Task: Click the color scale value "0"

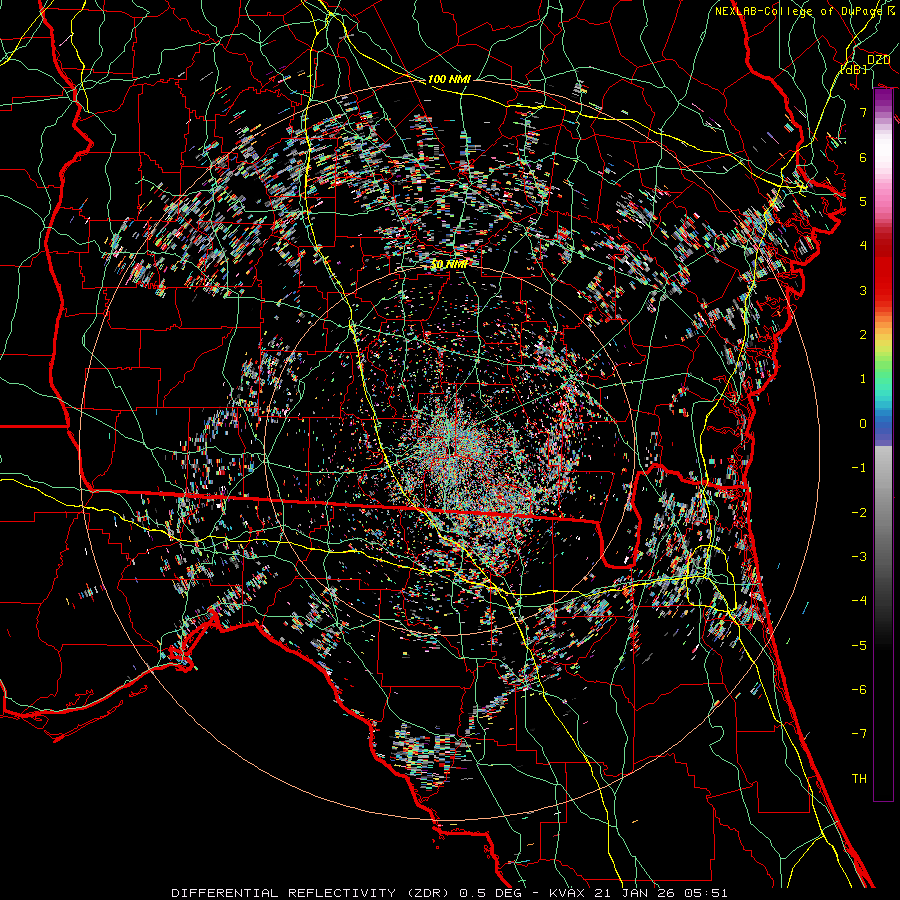Action: tap(863, 424)
